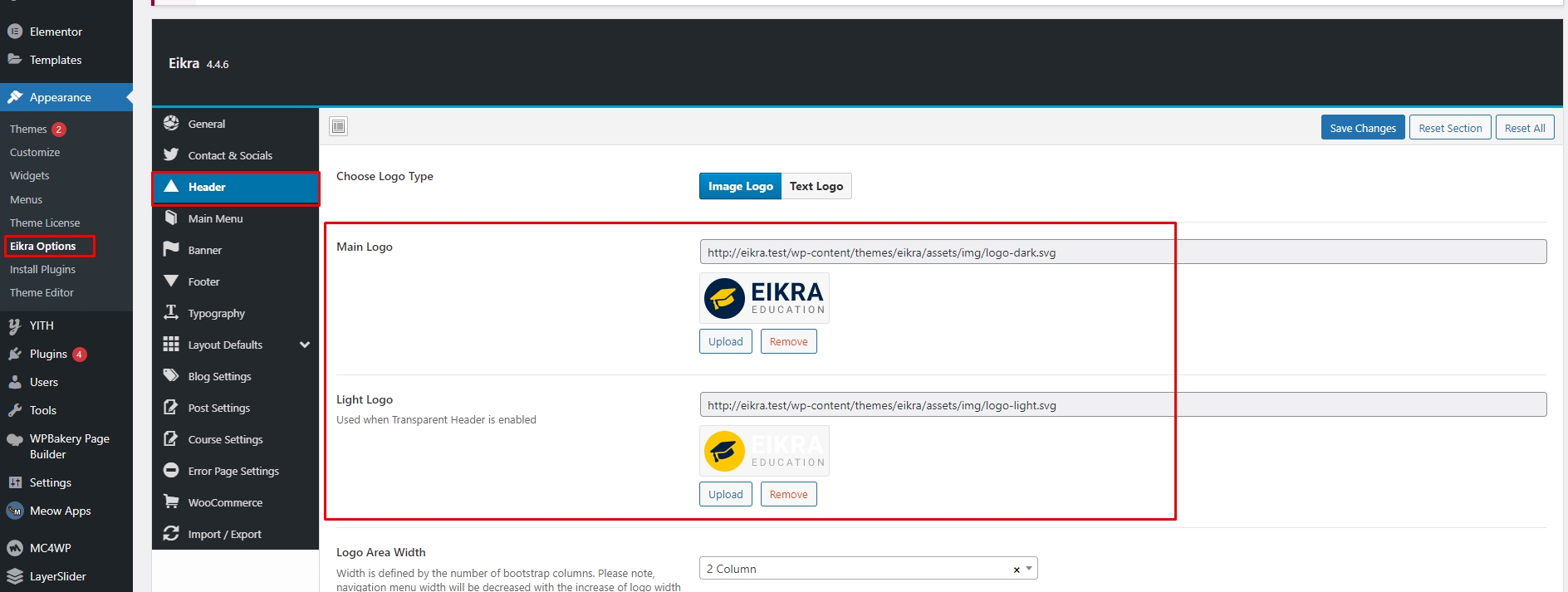Click Remove under Main Logo

tap(788, 341)
